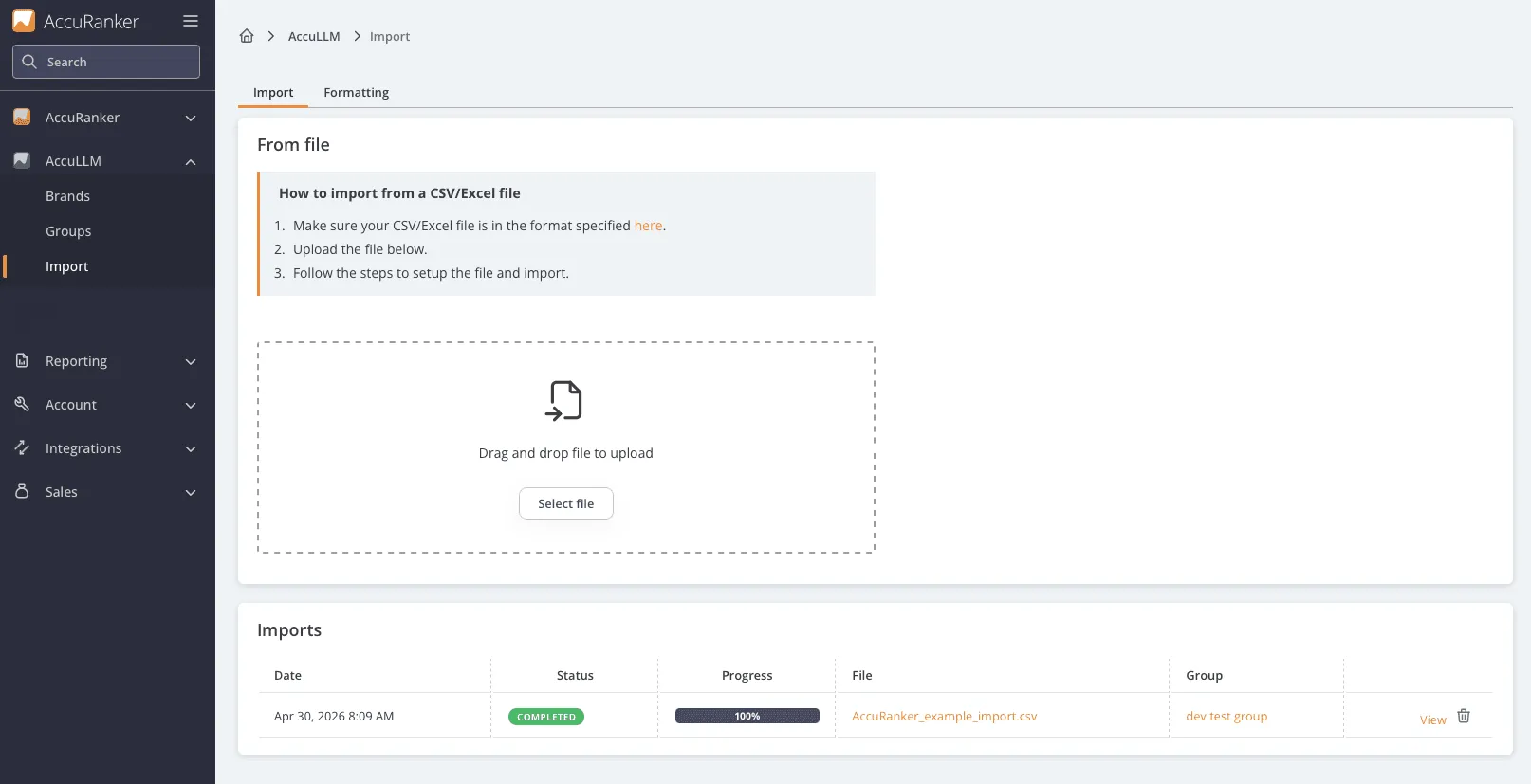This screenshot has height=784, width=1531.
Task: Delete the AccuRanker_example_import.csv import
Action: pyautogui.click(x=1464, y=716)
